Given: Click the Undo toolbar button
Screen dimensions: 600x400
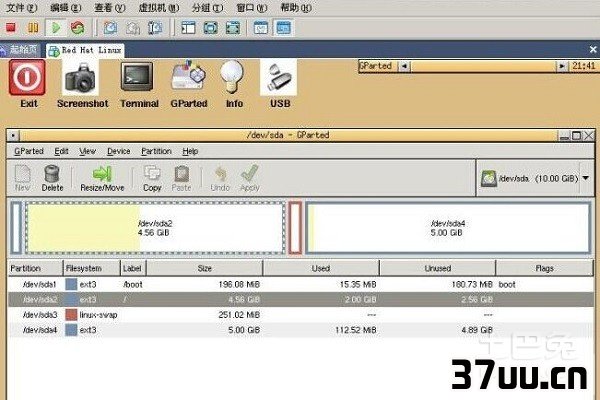Looking at the screenshot, I should [220, 178].
